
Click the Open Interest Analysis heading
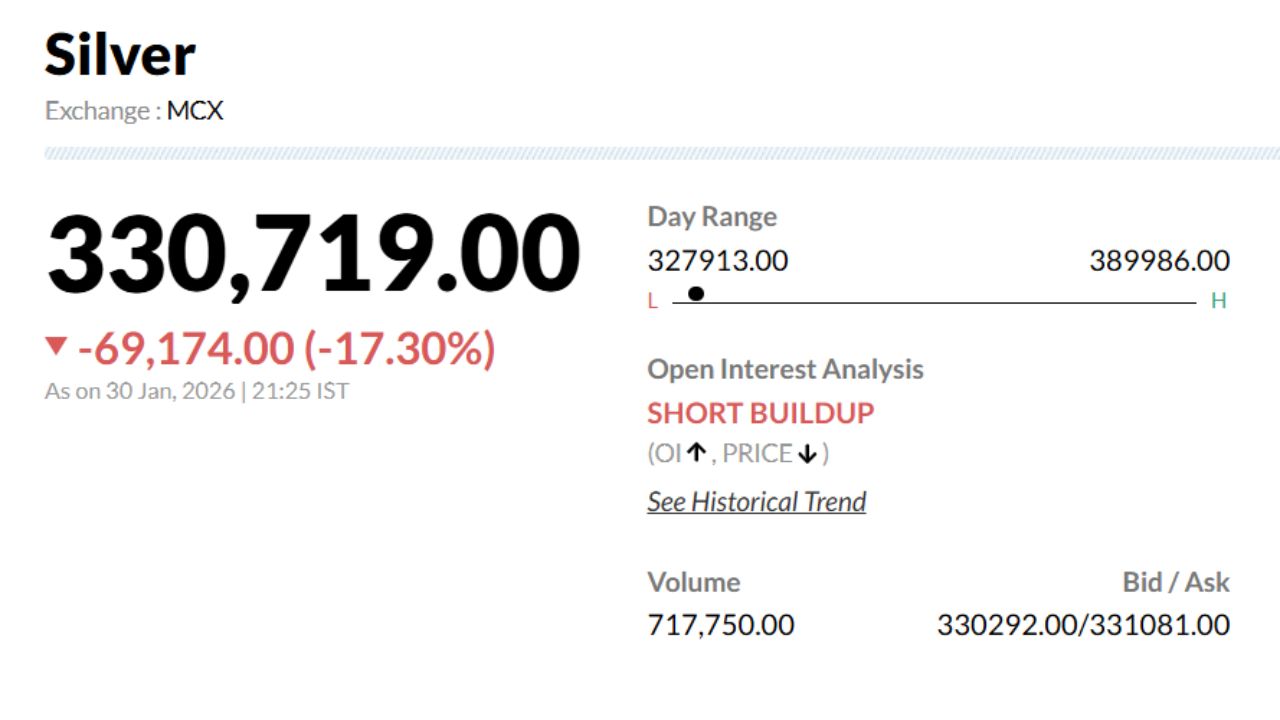pyautogui.click(x=785, y=369)
